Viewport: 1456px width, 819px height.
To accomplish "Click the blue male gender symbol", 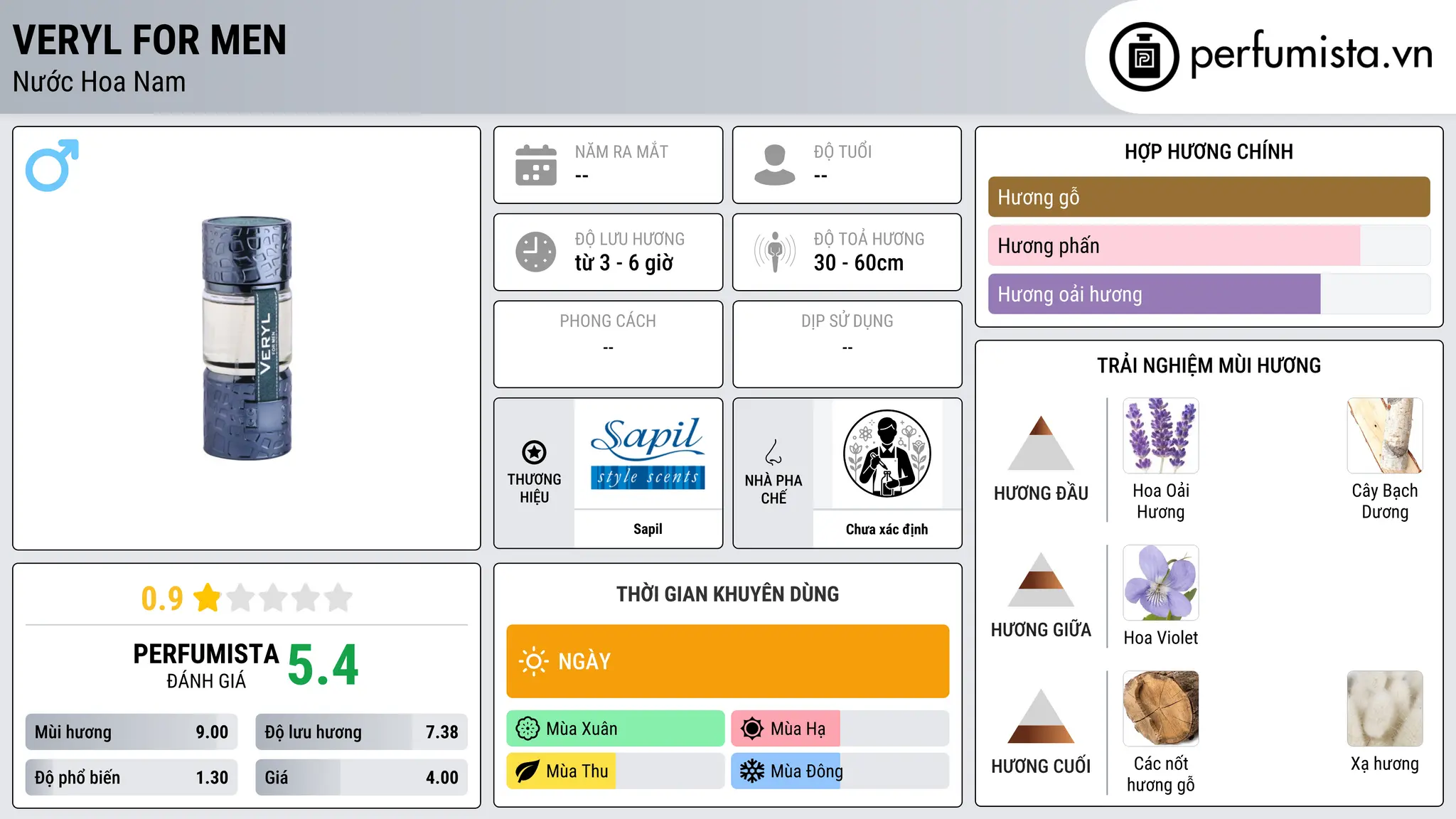I will click(52, 165).
